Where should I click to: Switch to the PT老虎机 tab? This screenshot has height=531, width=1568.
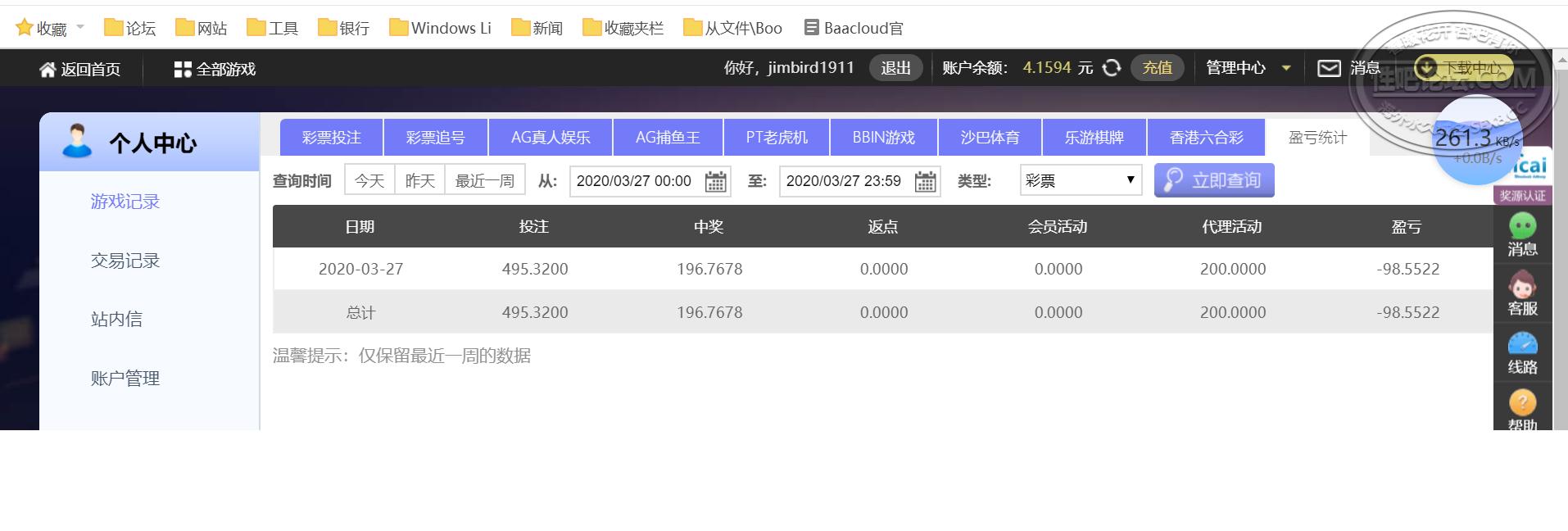click(x=777, y=138)
